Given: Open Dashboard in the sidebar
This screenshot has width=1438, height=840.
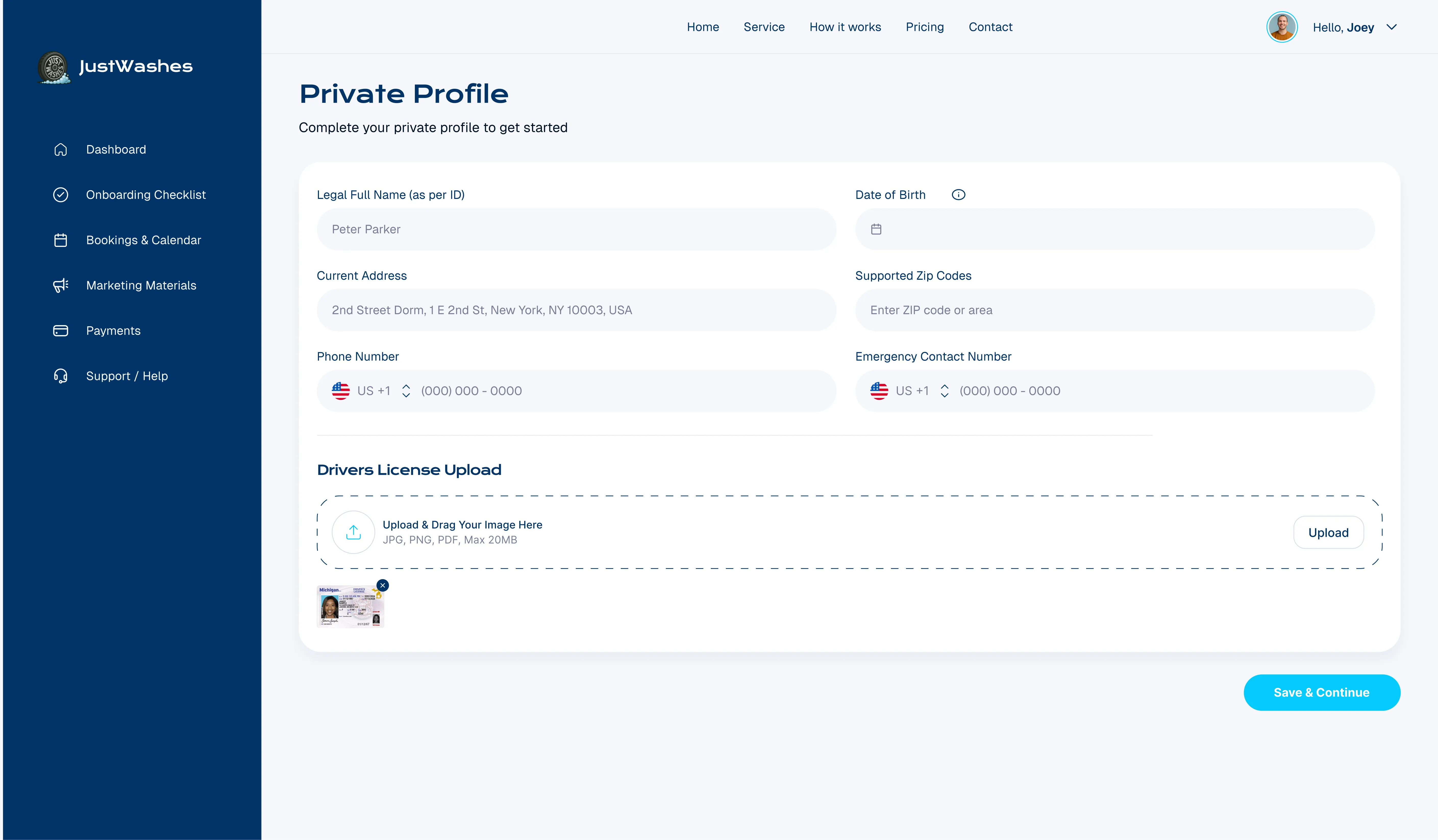Looking at the screenshot, I should [x=116, y=149].
